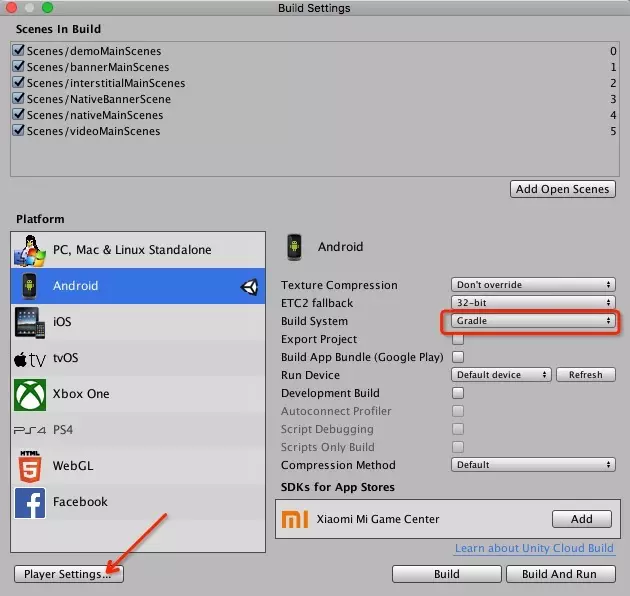
Task: Click the Android platform icon in list
Action: tap(30, 286)
